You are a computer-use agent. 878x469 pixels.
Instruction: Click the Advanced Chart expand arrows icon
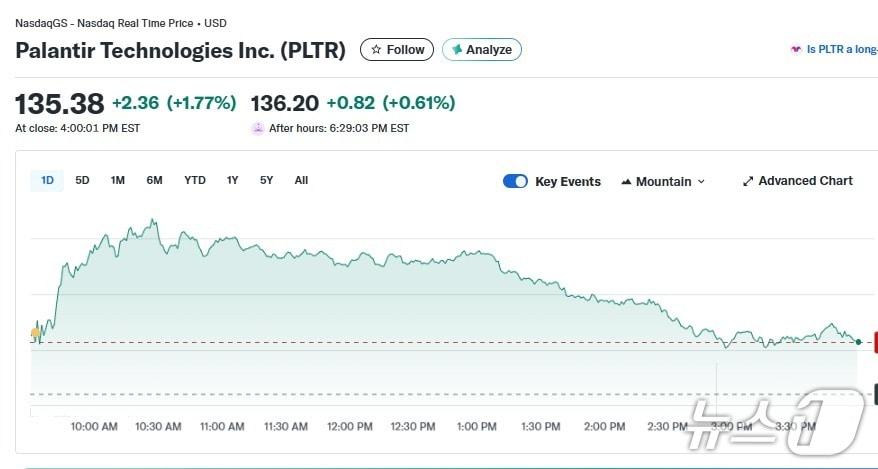pos(748,181)
